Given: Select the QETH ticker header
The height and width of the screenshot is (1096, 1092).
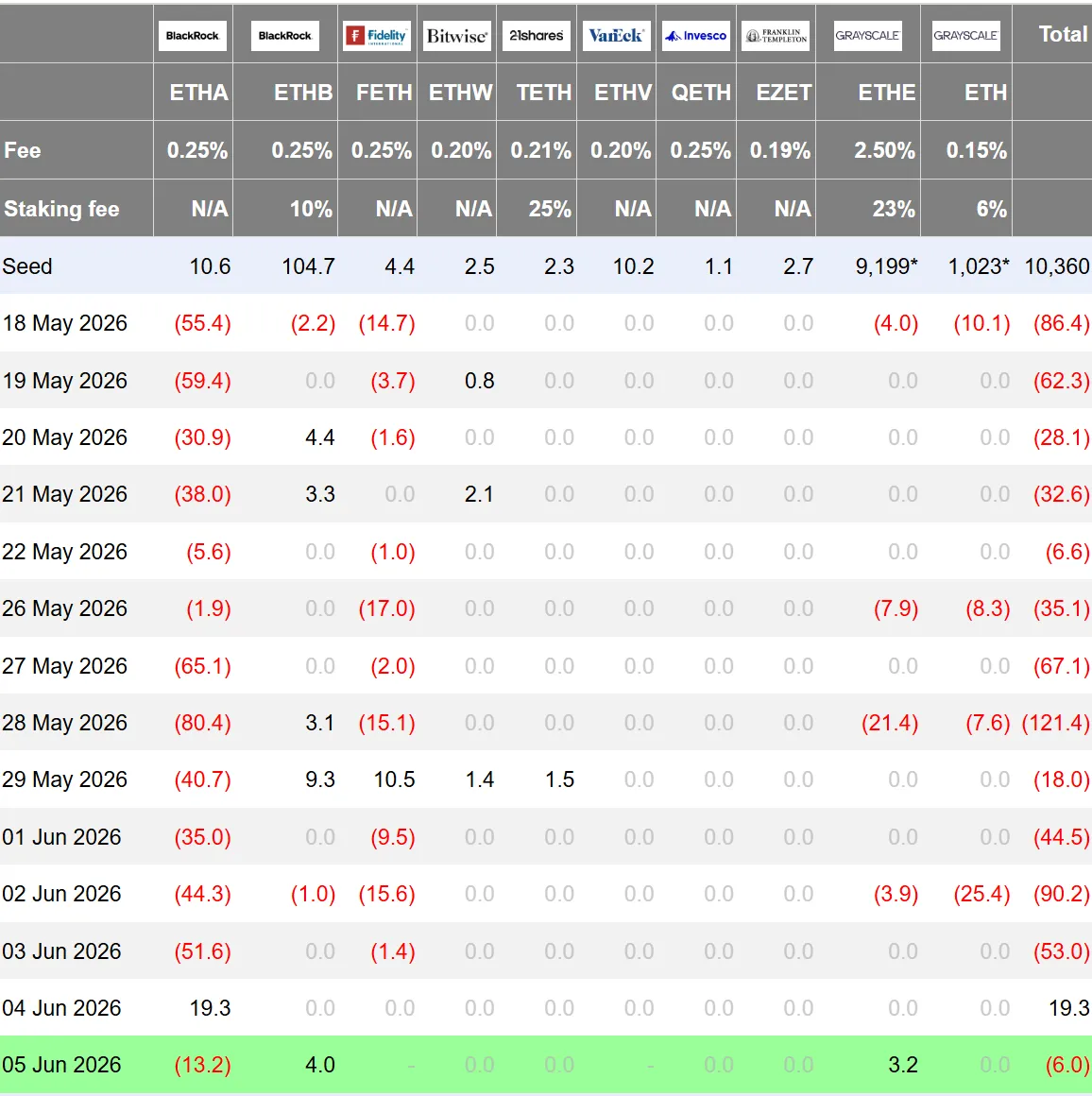Looking at the screenshot, I should tap(701, 93).
